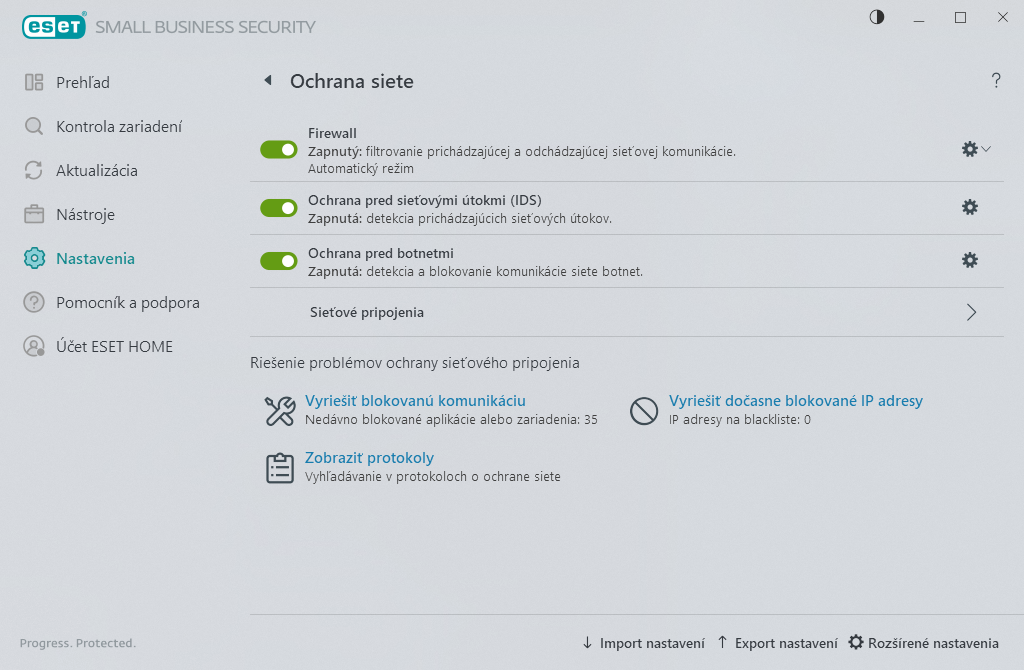Click the ESET logo
Image resolution: width=1024 pixels, height=670 pixels.
click(x=54, y=26)
